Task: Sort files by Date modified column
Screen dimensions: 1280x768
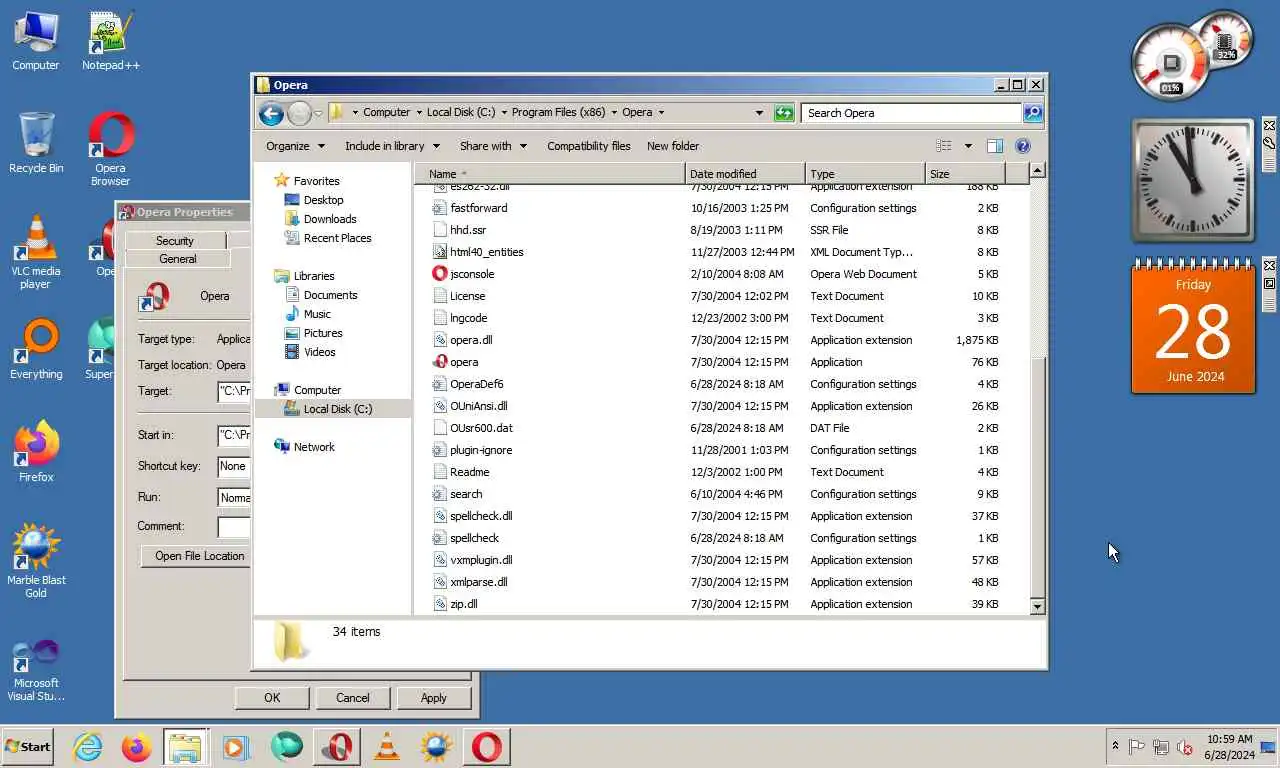Action: (745, 174)
